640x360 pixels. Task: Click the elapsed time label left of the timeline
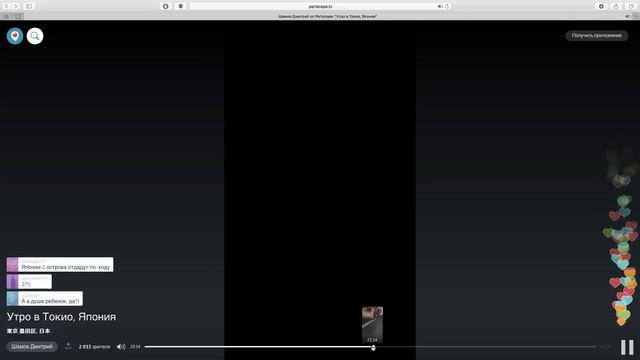tap(135, 347)
